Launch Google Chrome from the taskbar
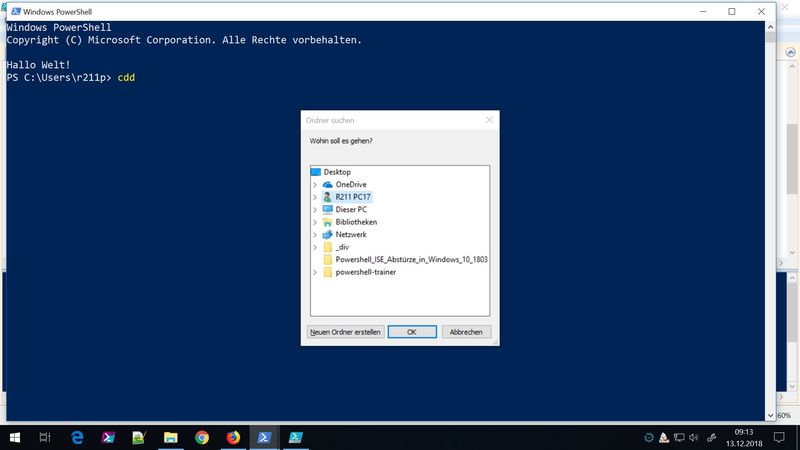The height and width of the screenshot is (450, 800). (x=202, y=437)
